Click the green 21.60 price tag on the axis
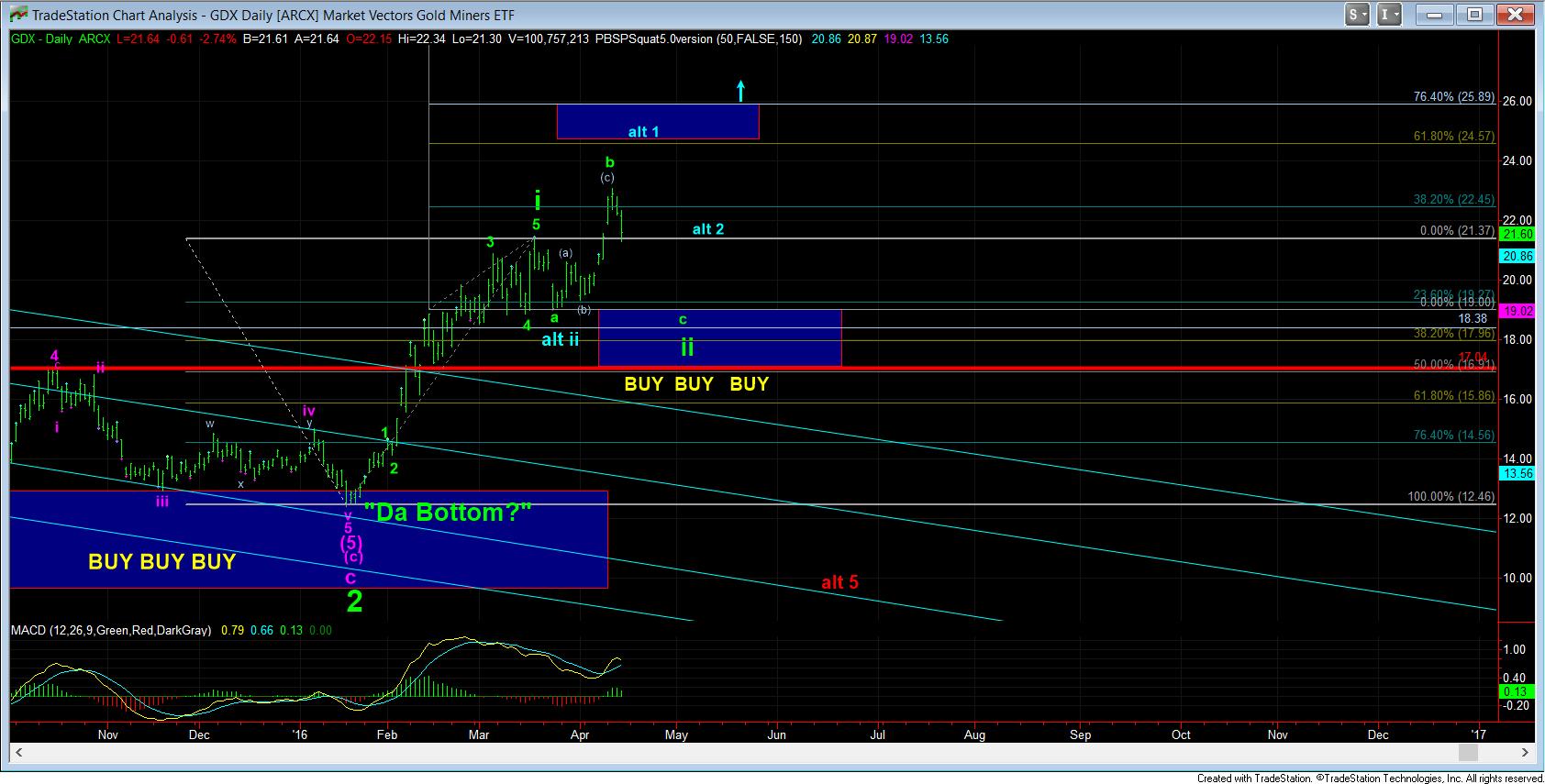Image resolution: width=1545 pixels, height=784 pixels. (x=1516, y=235)
